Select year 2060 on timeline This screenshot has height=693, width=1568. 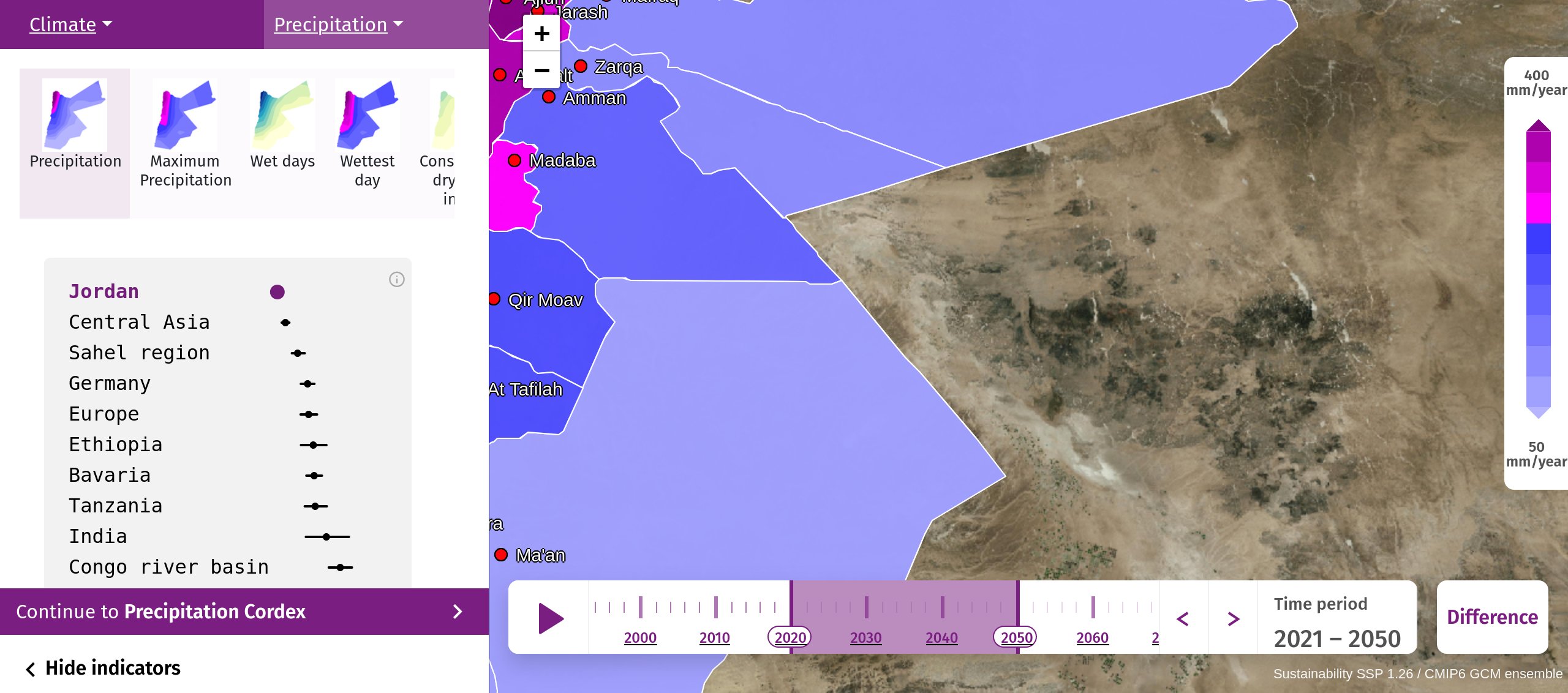pyautogui.click(x=1092, y=638)
